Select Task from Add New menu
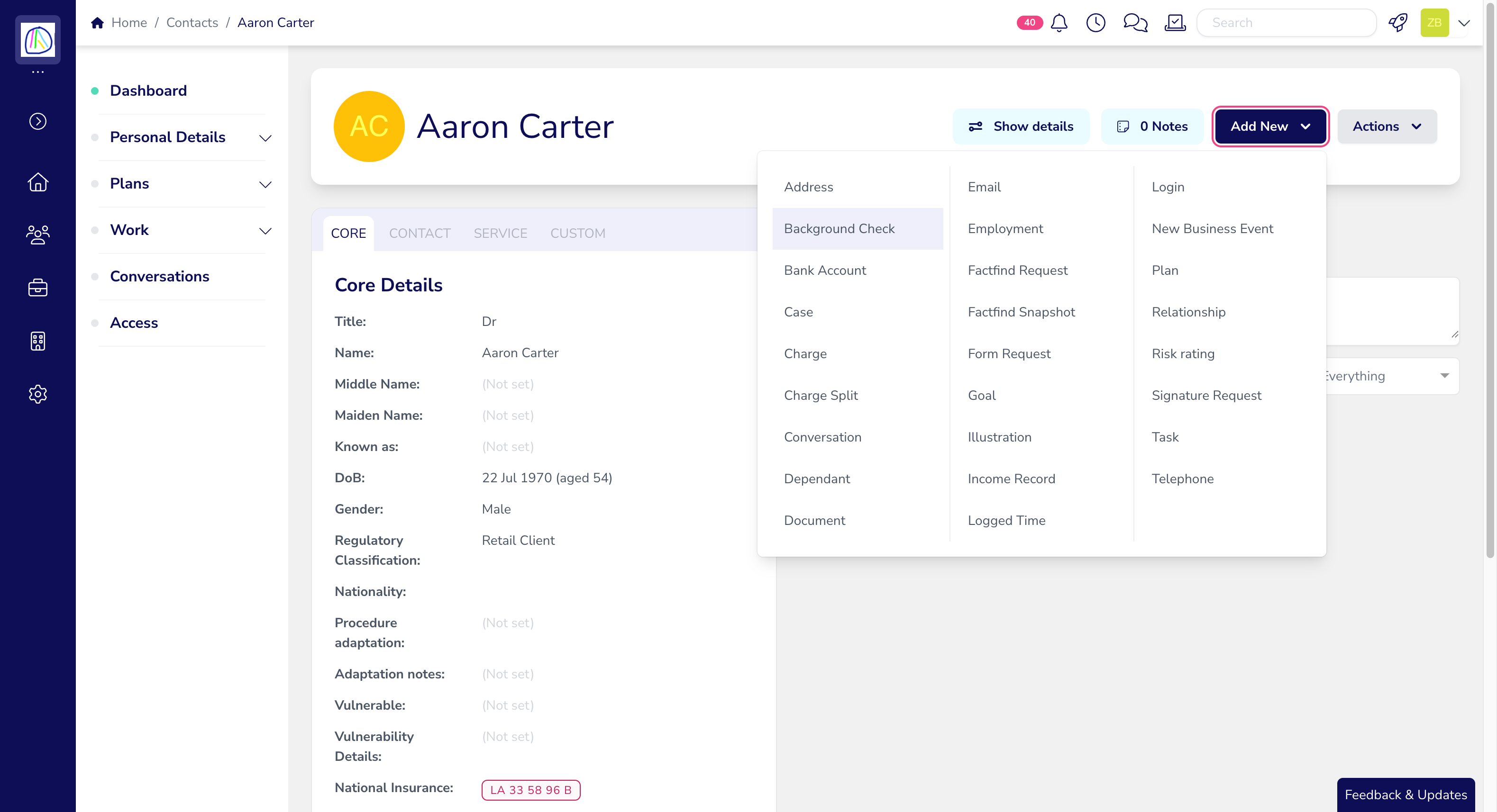 coord(1225,437)
